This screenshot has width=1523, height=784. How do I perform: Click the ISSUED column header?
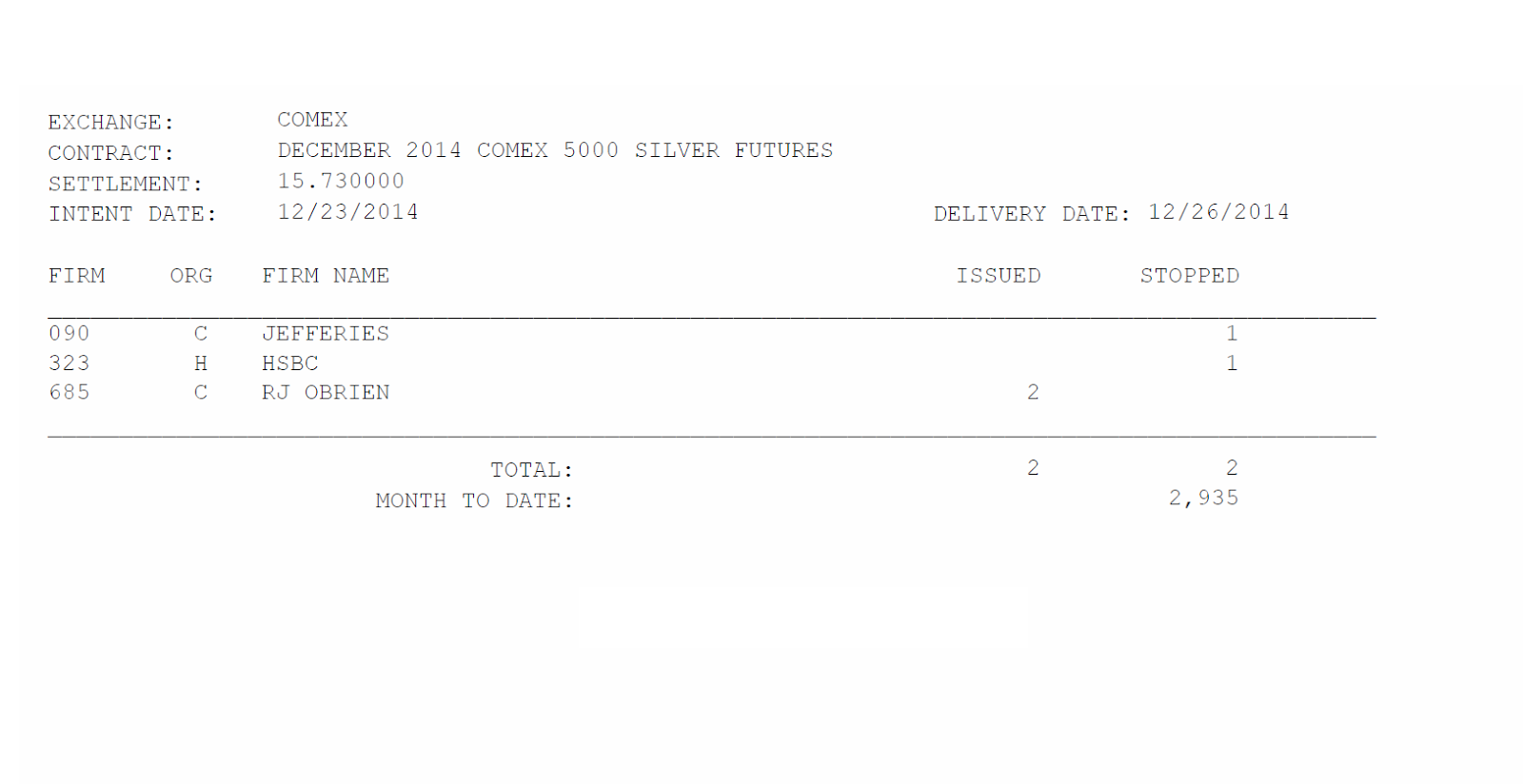[999, 276]
